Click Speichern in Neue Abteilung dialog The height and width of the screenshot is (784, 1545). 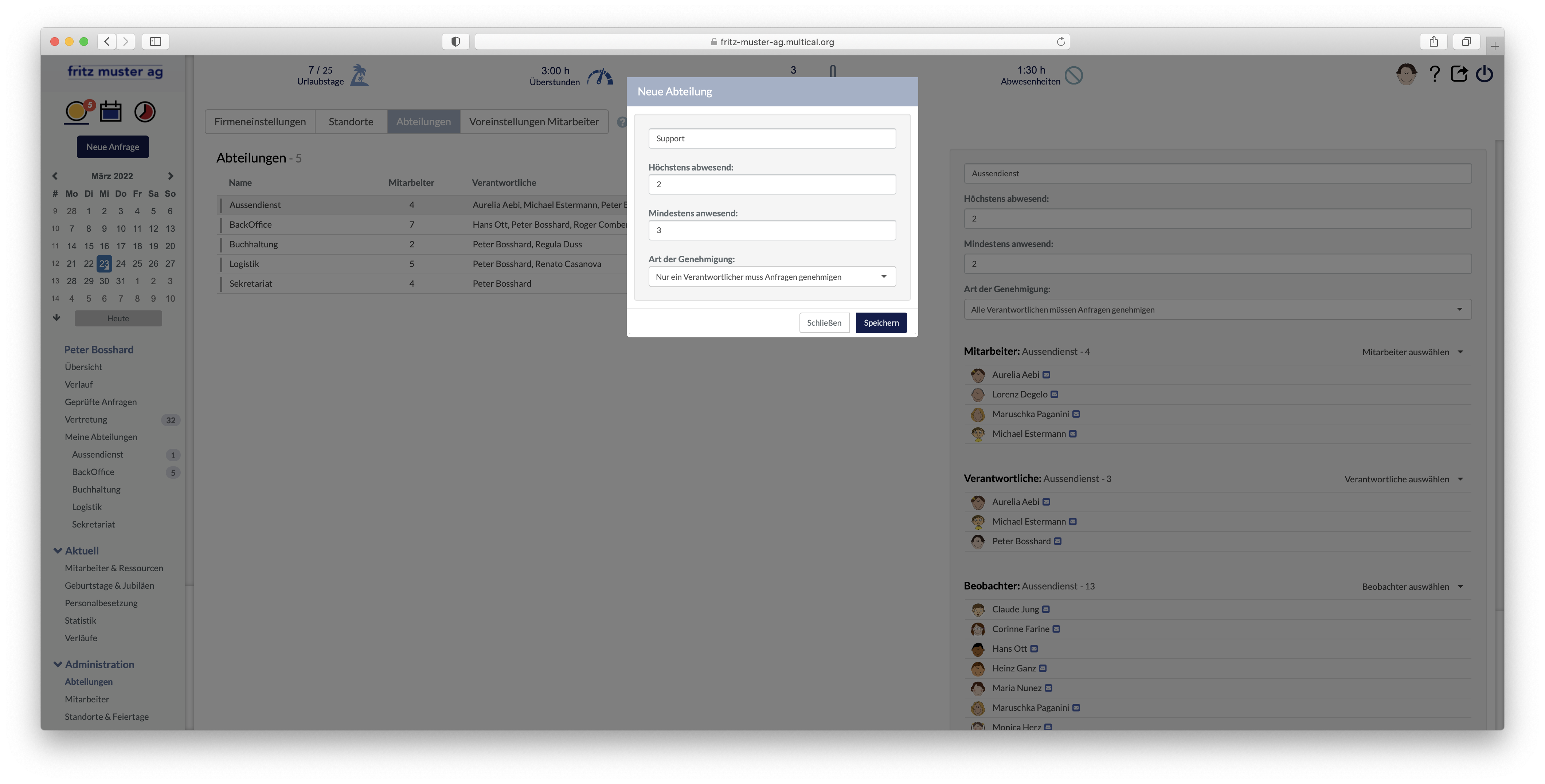tap(881, 323)
